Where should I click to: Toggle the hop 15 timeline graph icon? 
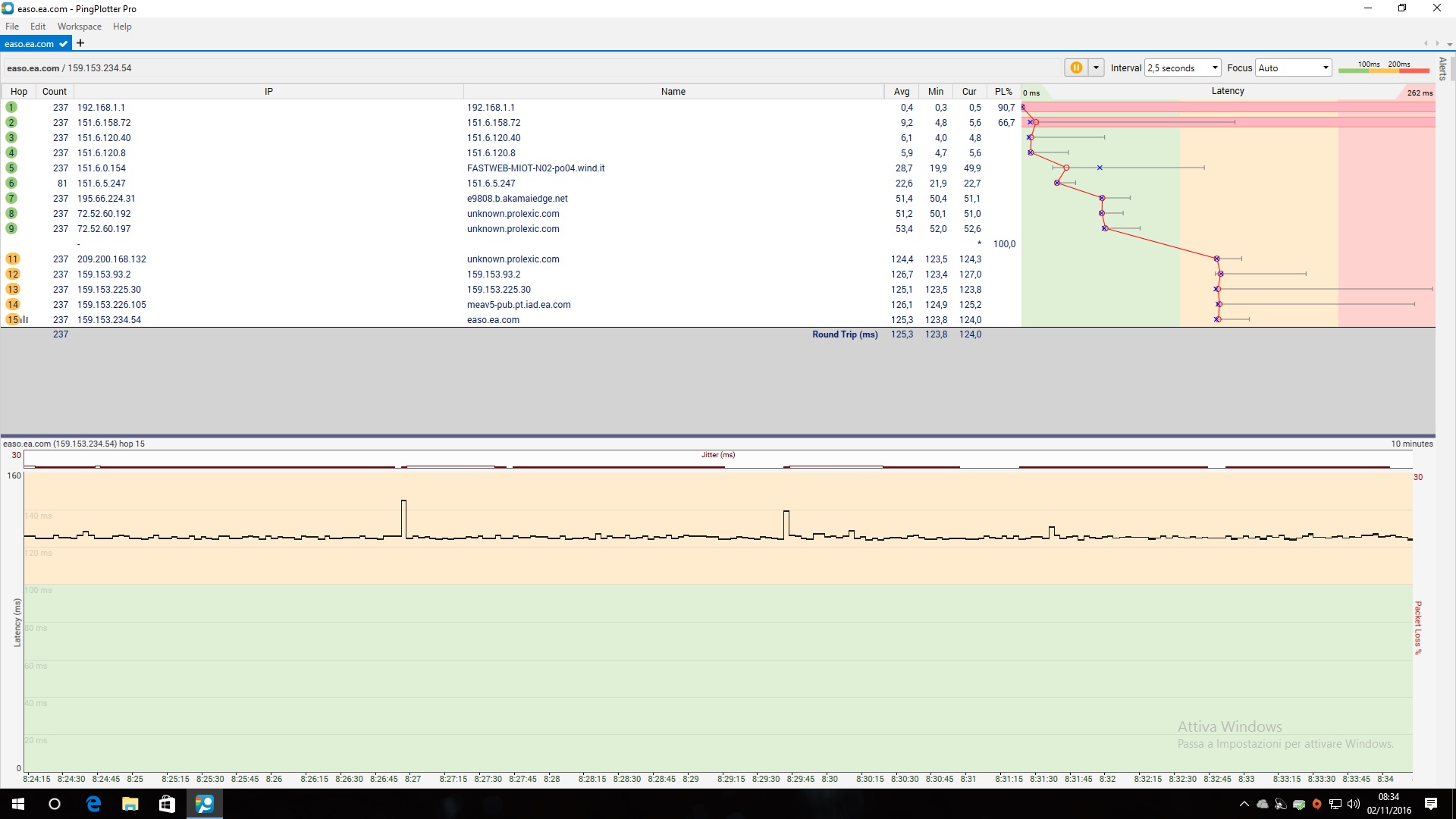coord(25,320)
